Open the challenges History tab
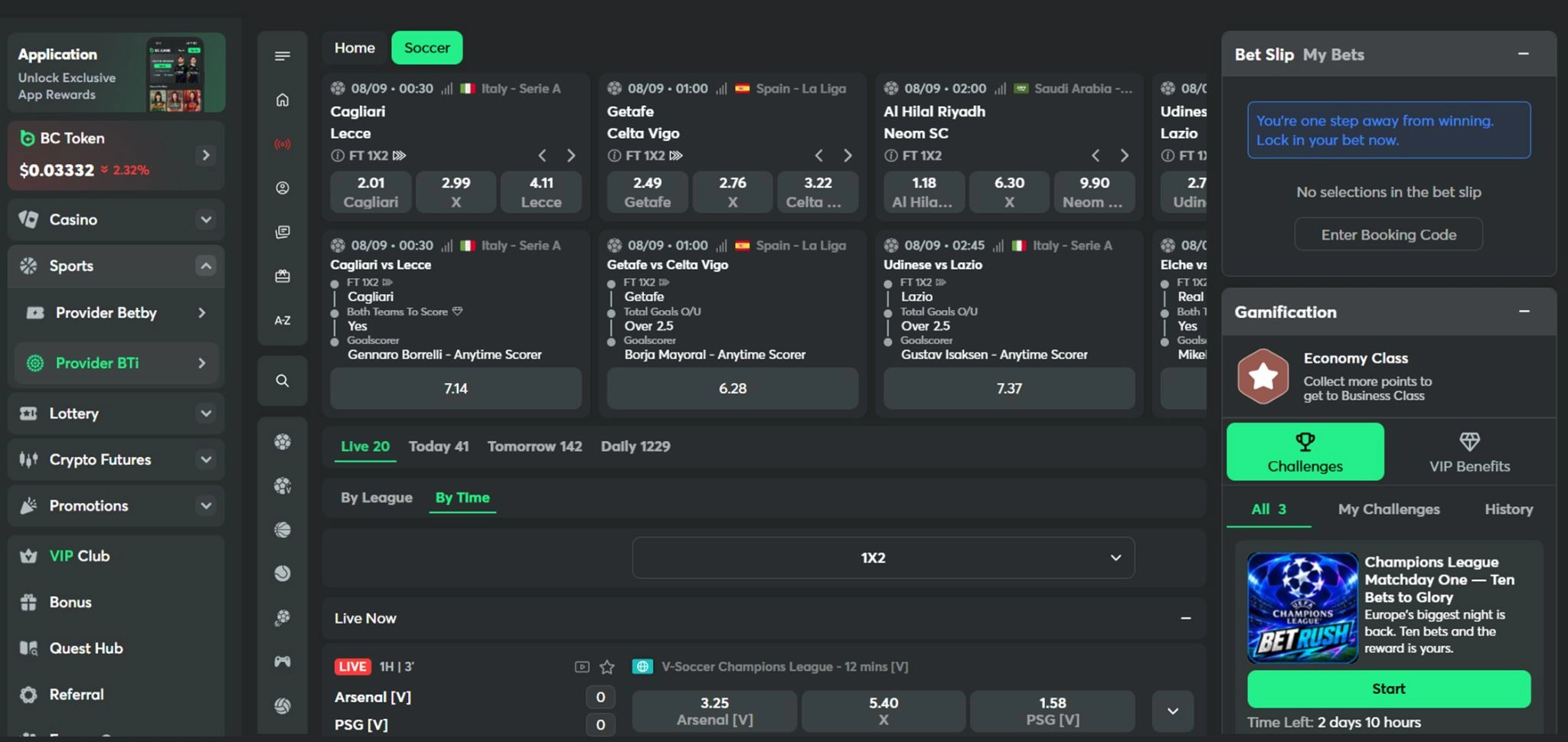 point(1508,509)
